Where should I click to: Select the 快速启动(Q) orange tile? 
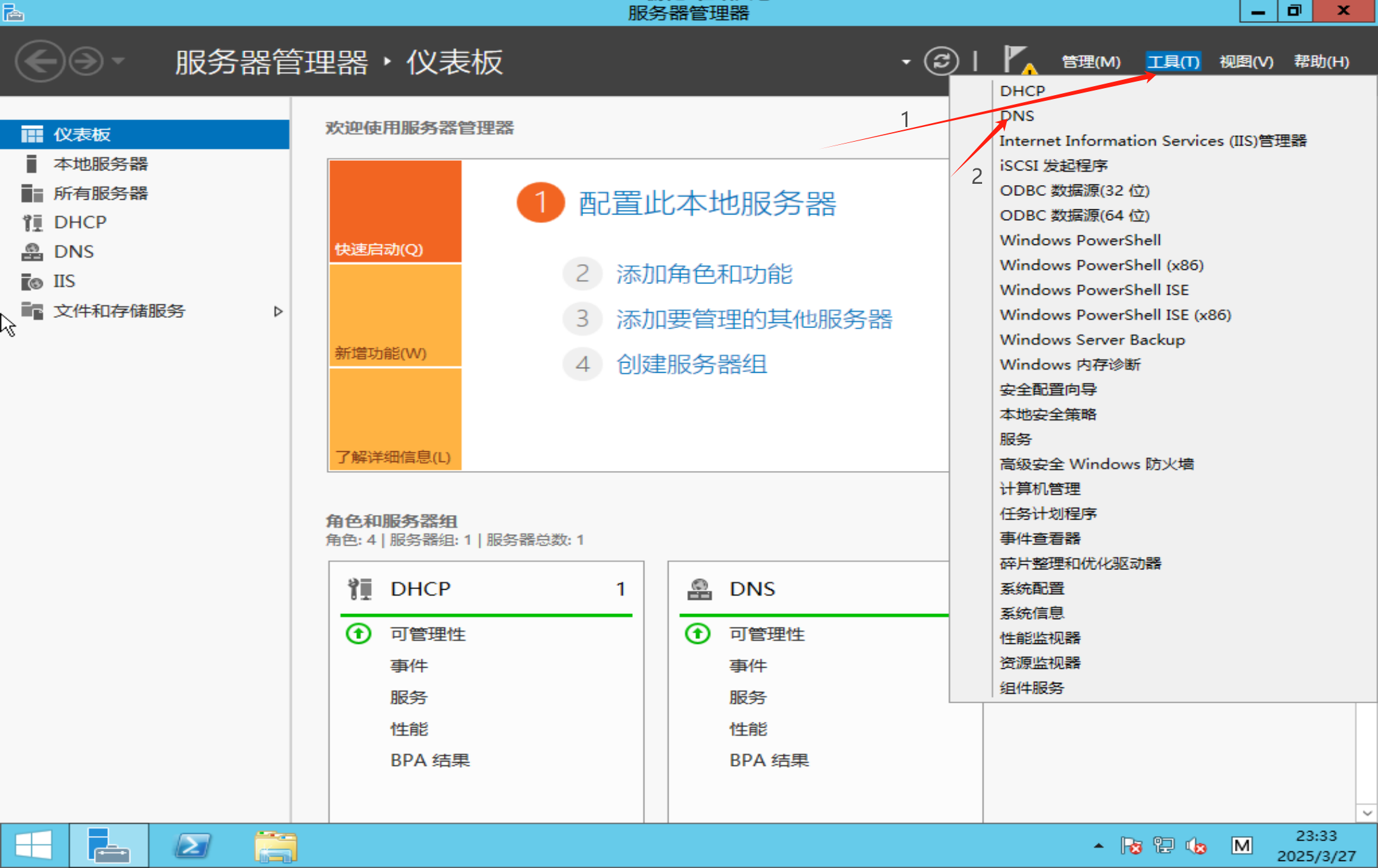[395, 211]
